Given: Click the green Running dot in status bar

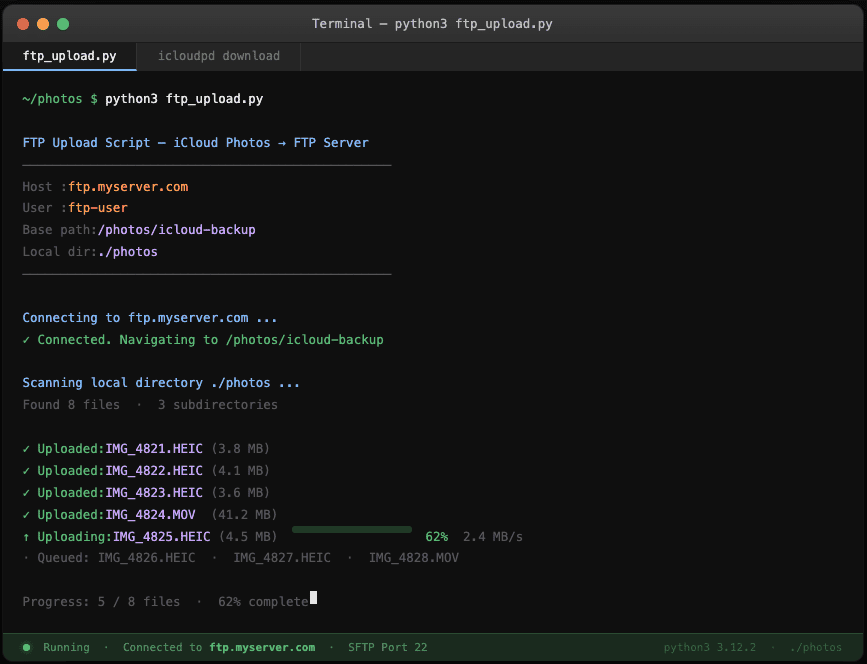Looking at the screenshot, I should (x=25, y=647).
